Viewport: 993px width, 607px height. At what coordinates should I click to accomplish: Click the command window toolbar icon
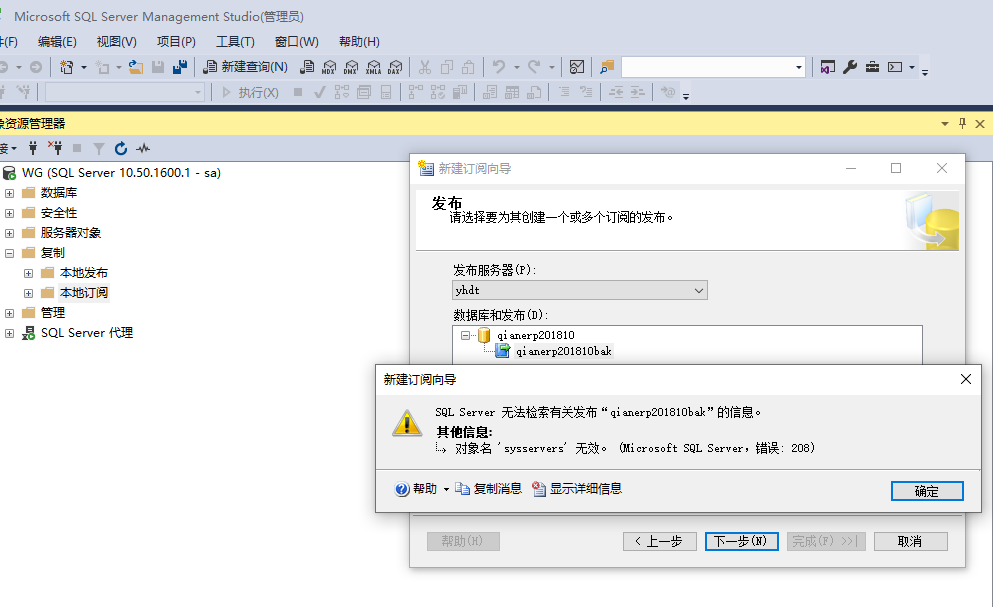click(x=895, y=67)
